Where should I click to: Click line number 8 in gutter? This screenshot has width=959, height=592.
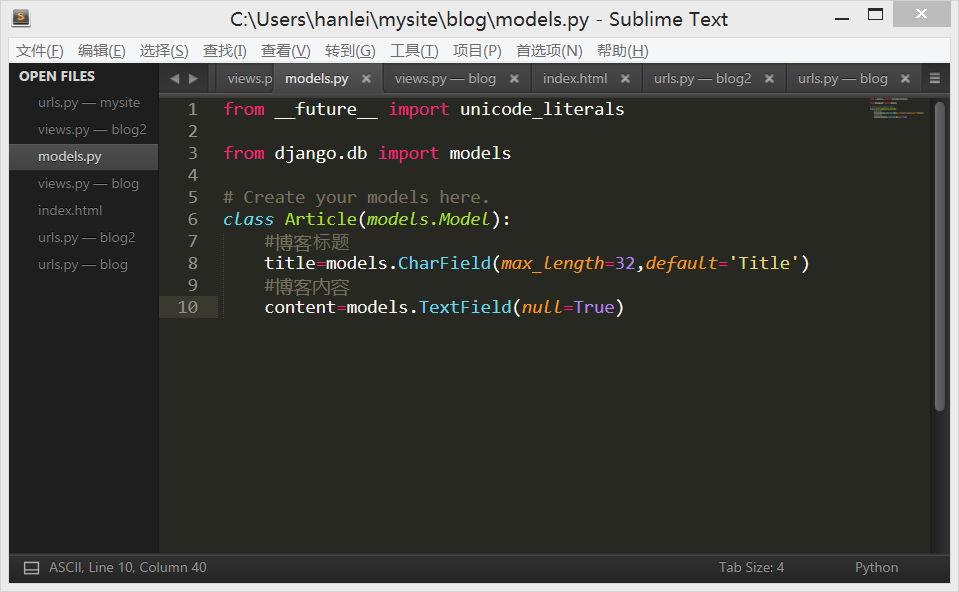coord(193,264)
